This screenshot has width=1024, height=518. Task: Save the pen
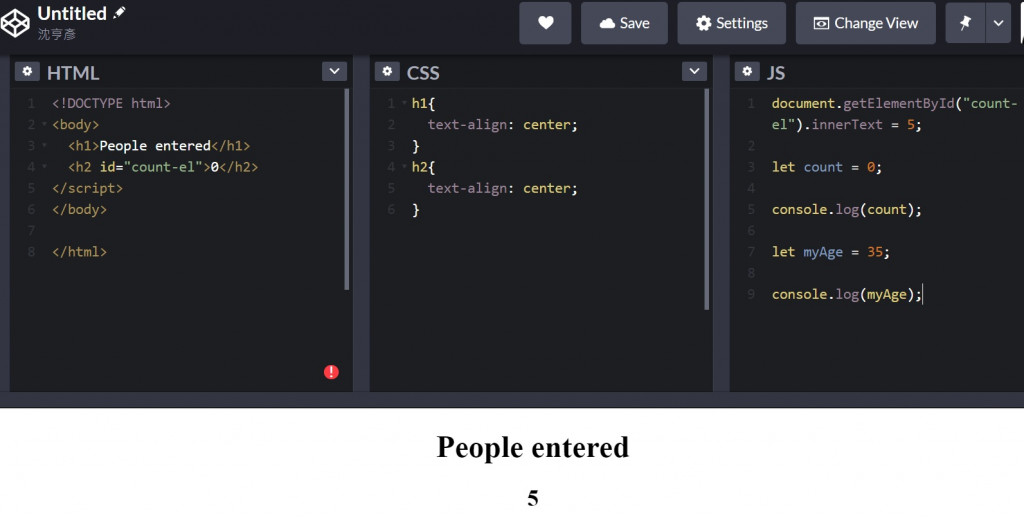(x=624, y=23)
